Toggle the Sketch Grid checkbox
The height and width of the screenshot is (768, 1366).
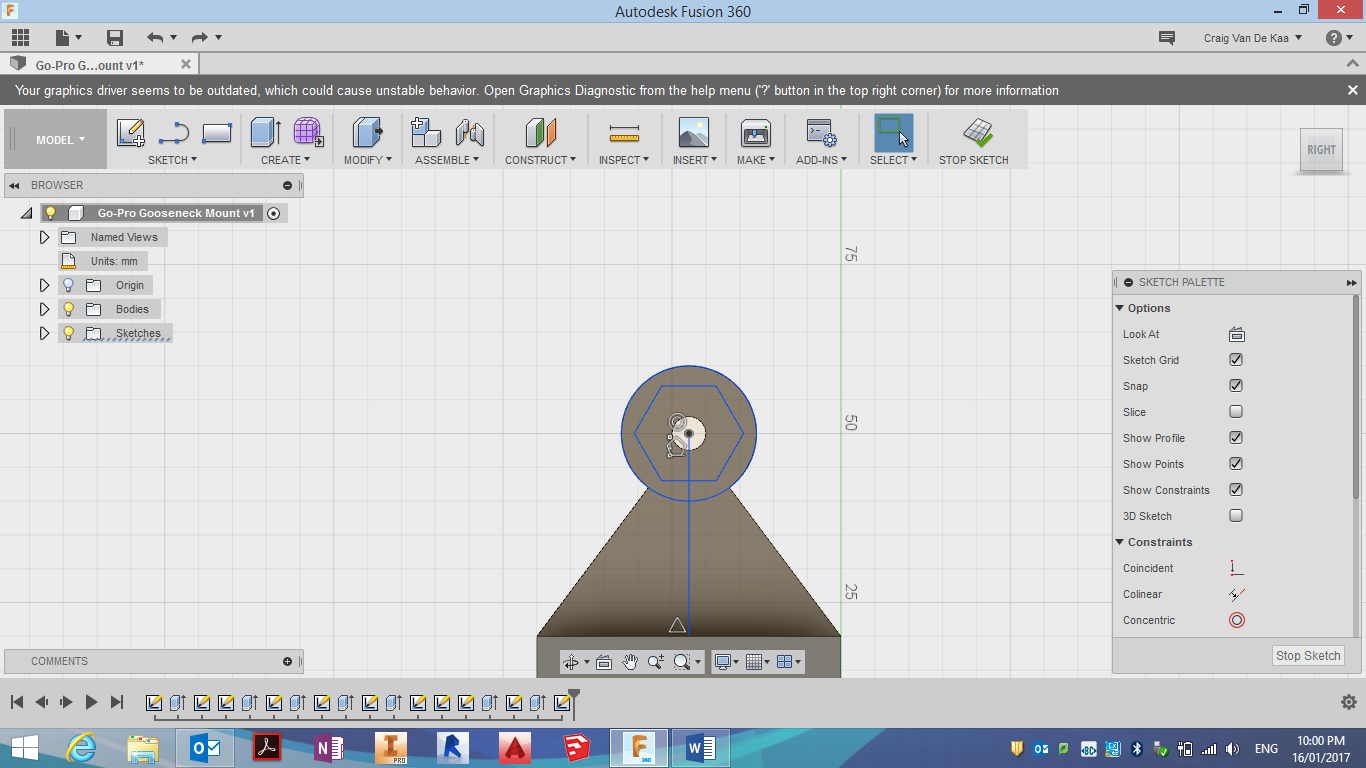(1236, 360)
